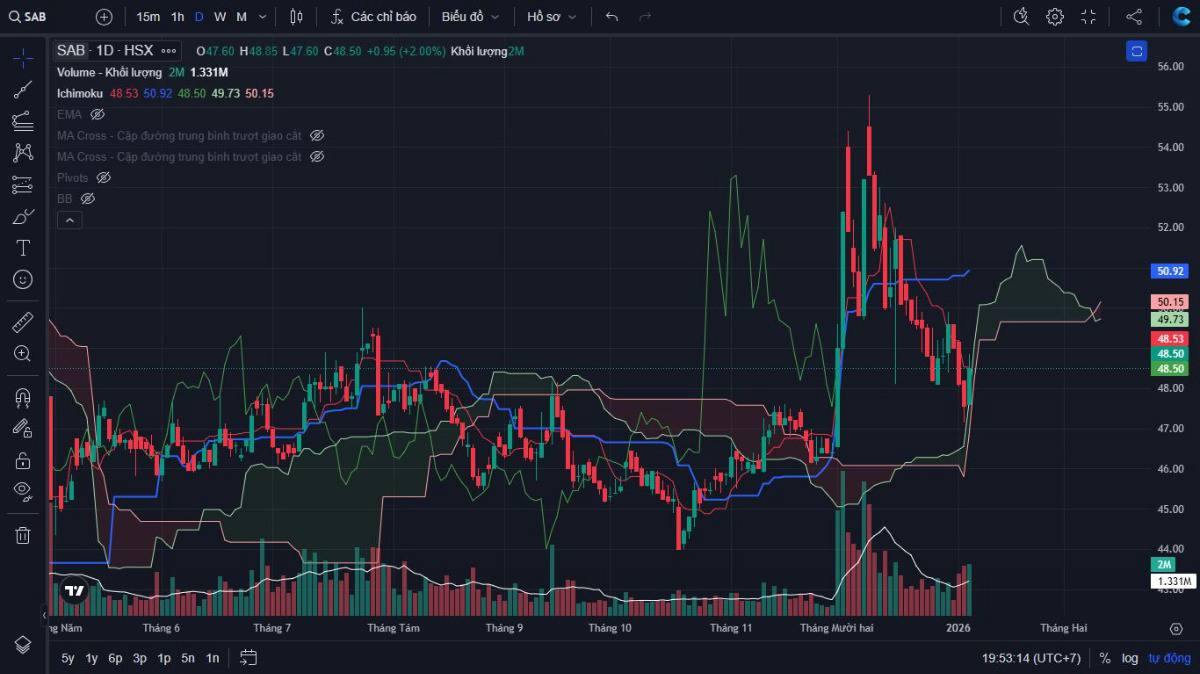Switch to the 1h timeframe

tap(177, 17)
